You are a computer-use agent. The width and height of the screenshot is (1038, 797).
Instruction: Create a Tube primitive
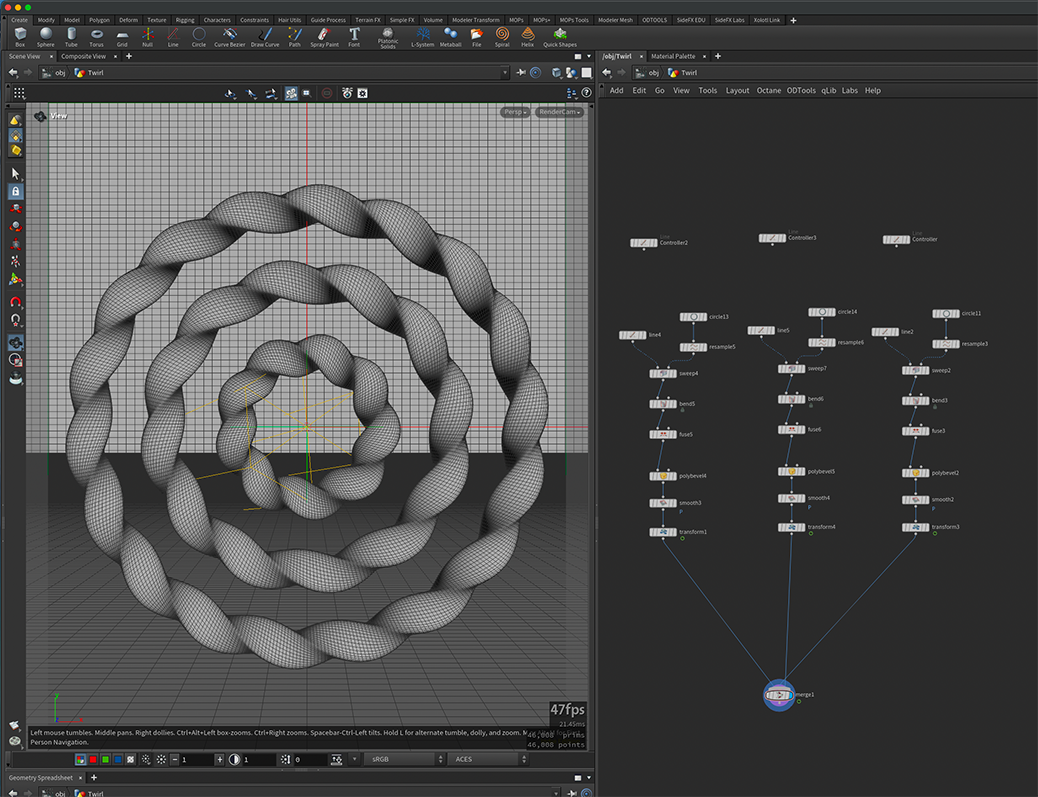click(71, 36)
